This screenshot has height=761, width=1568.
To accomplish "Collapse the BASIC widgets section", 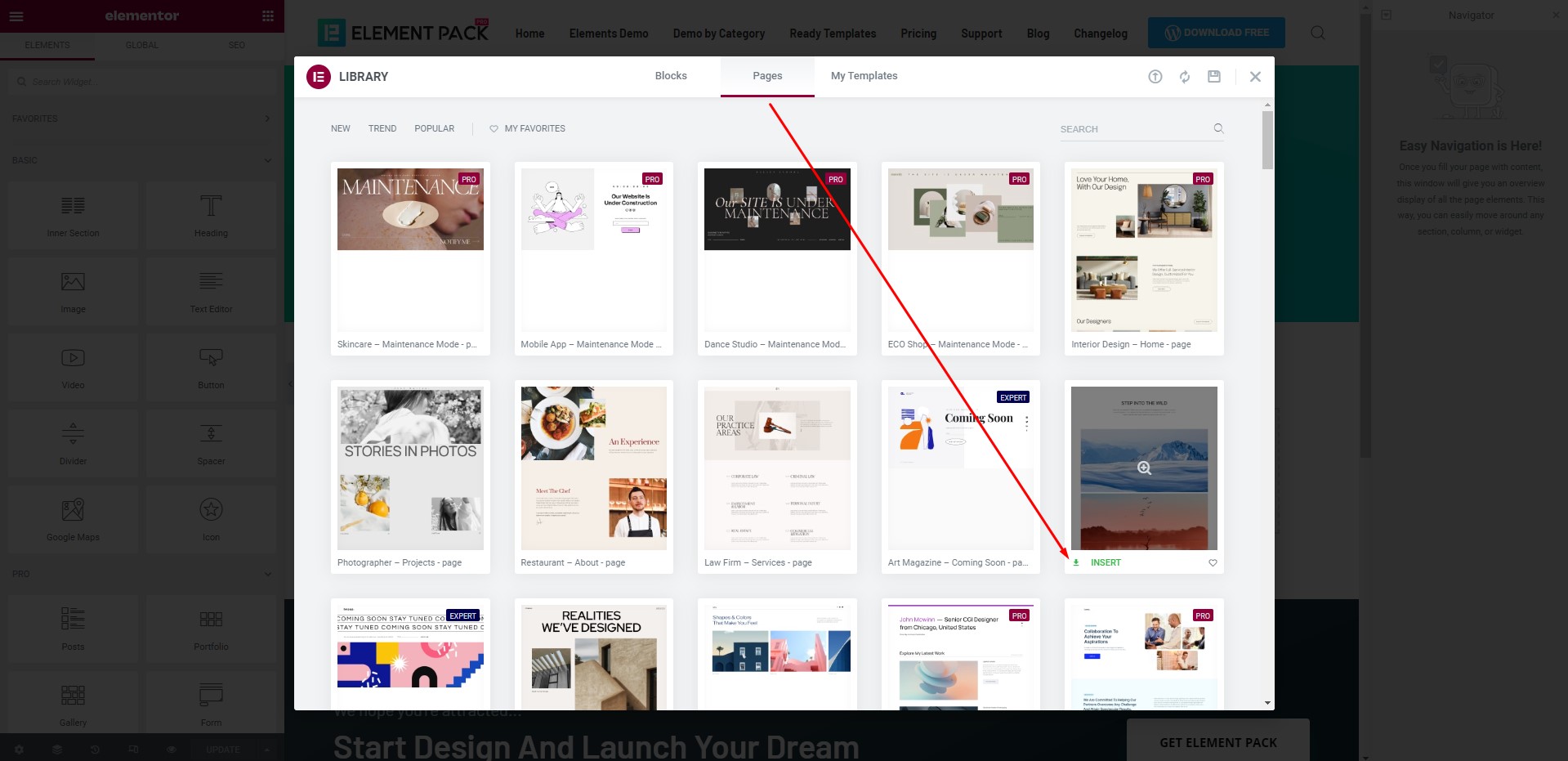I will coord(268,160).
